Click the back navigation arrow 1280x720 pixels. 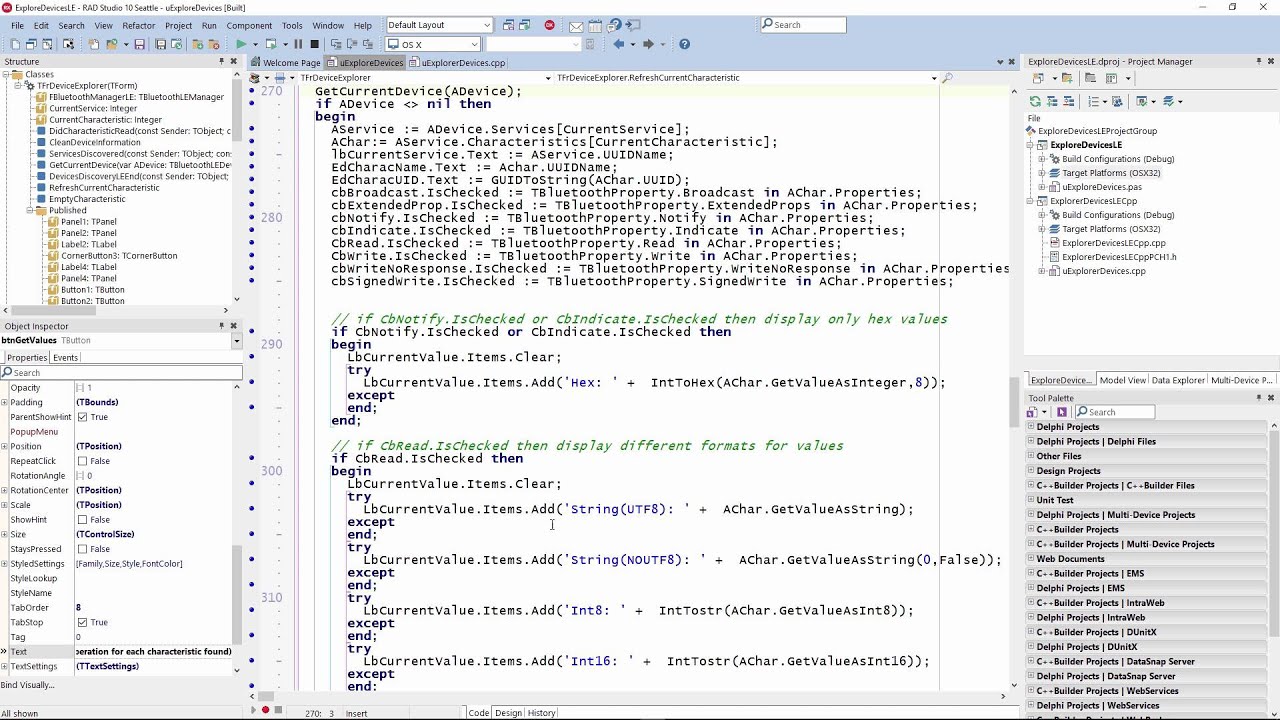tap(619, 44)
